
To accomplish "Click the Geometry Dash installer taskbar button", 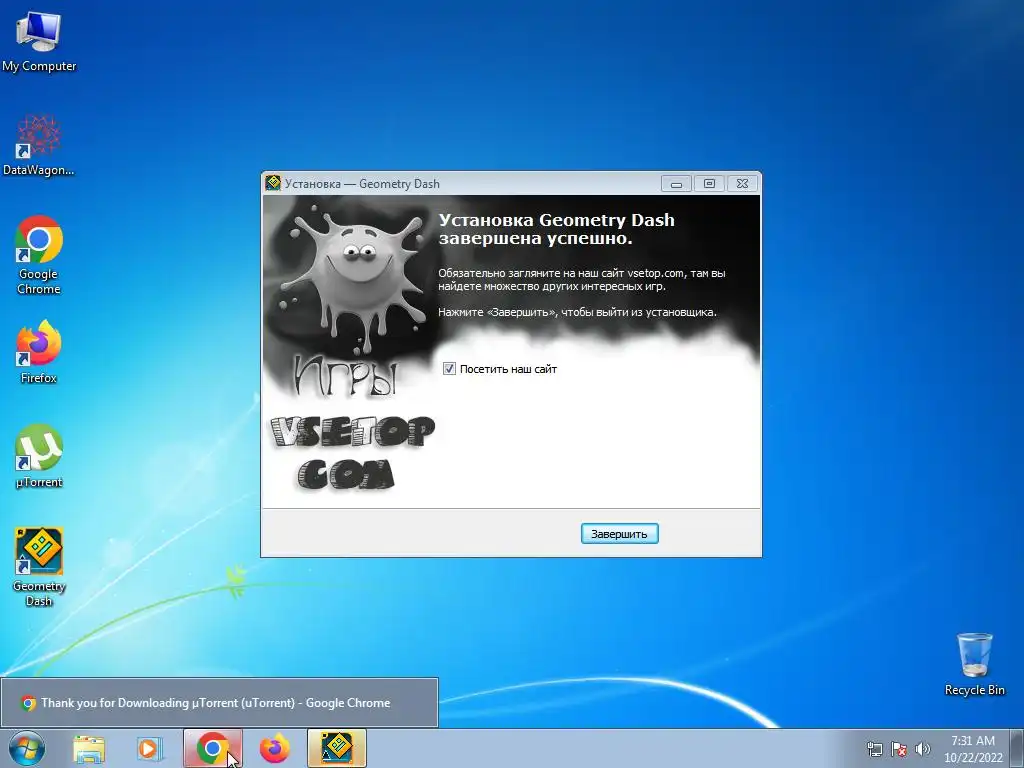I will pos(337,748).
